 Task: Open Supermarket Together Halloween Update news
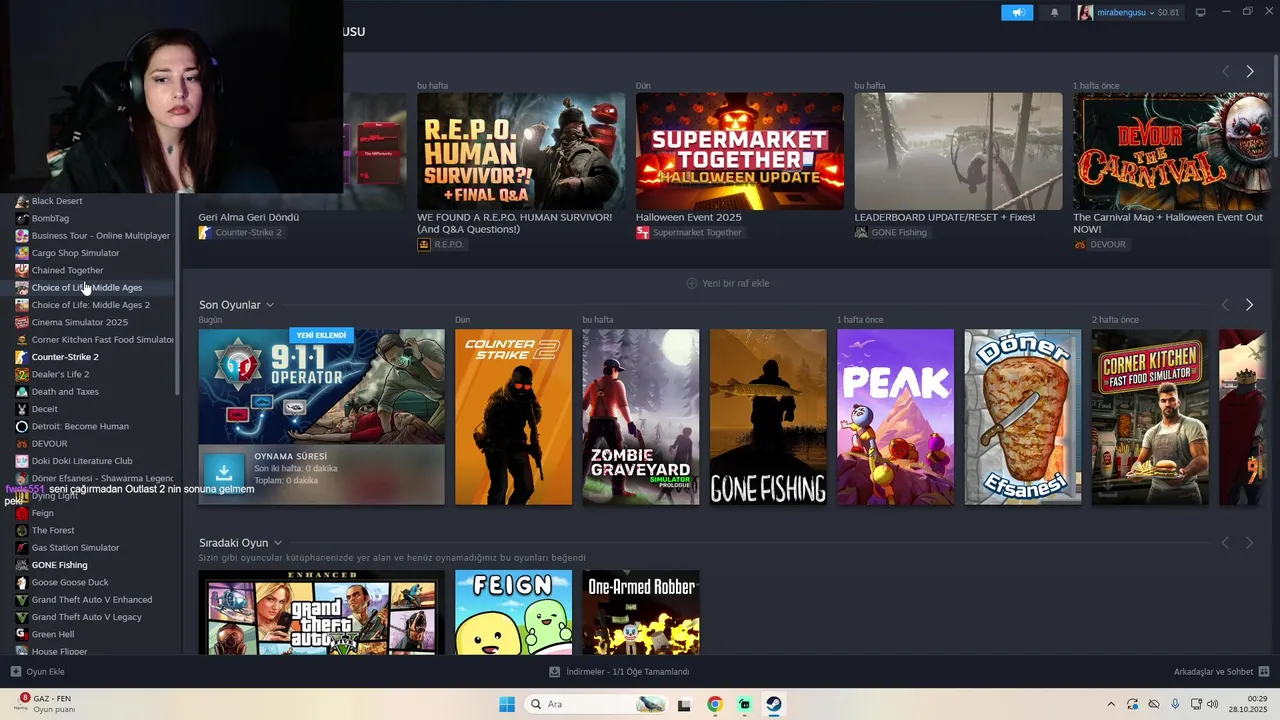point(740,151)
